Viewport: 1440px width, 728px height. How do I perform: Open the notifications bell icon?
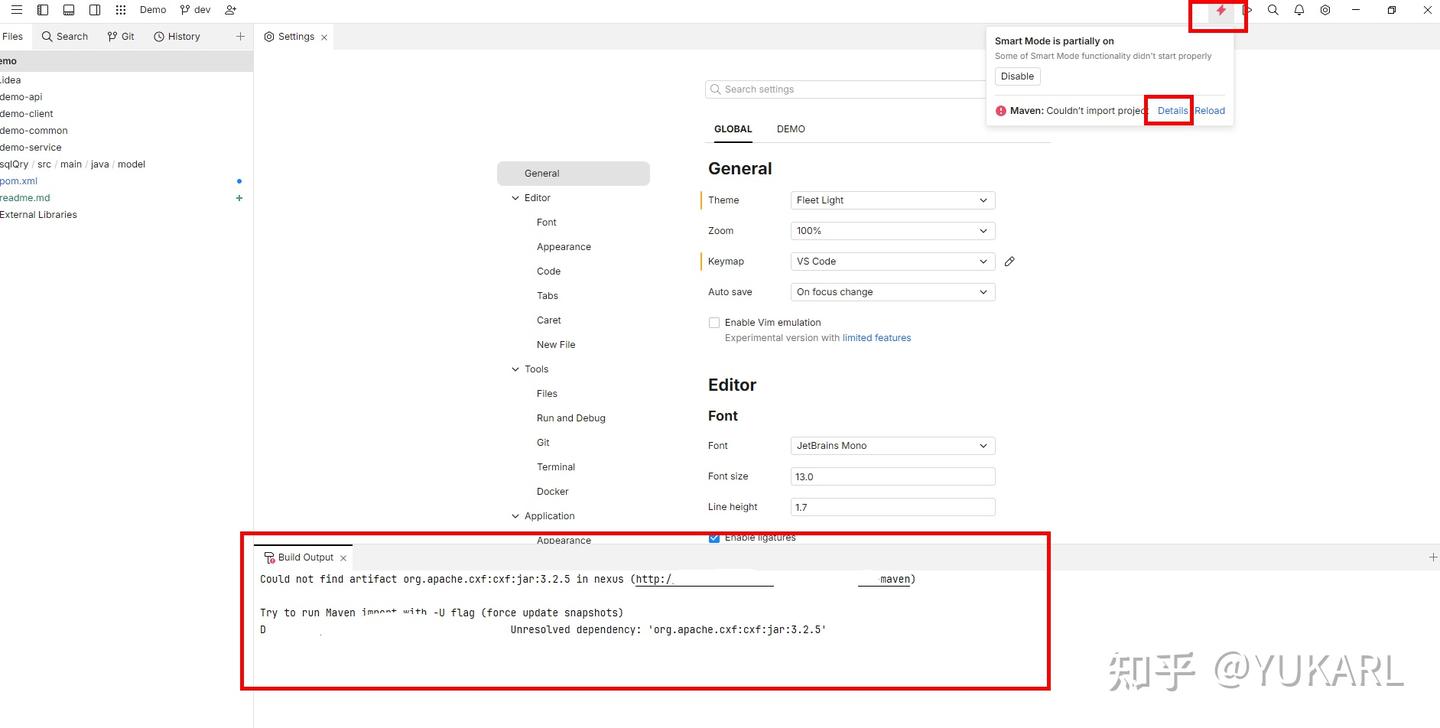(x=1299, y=10)
